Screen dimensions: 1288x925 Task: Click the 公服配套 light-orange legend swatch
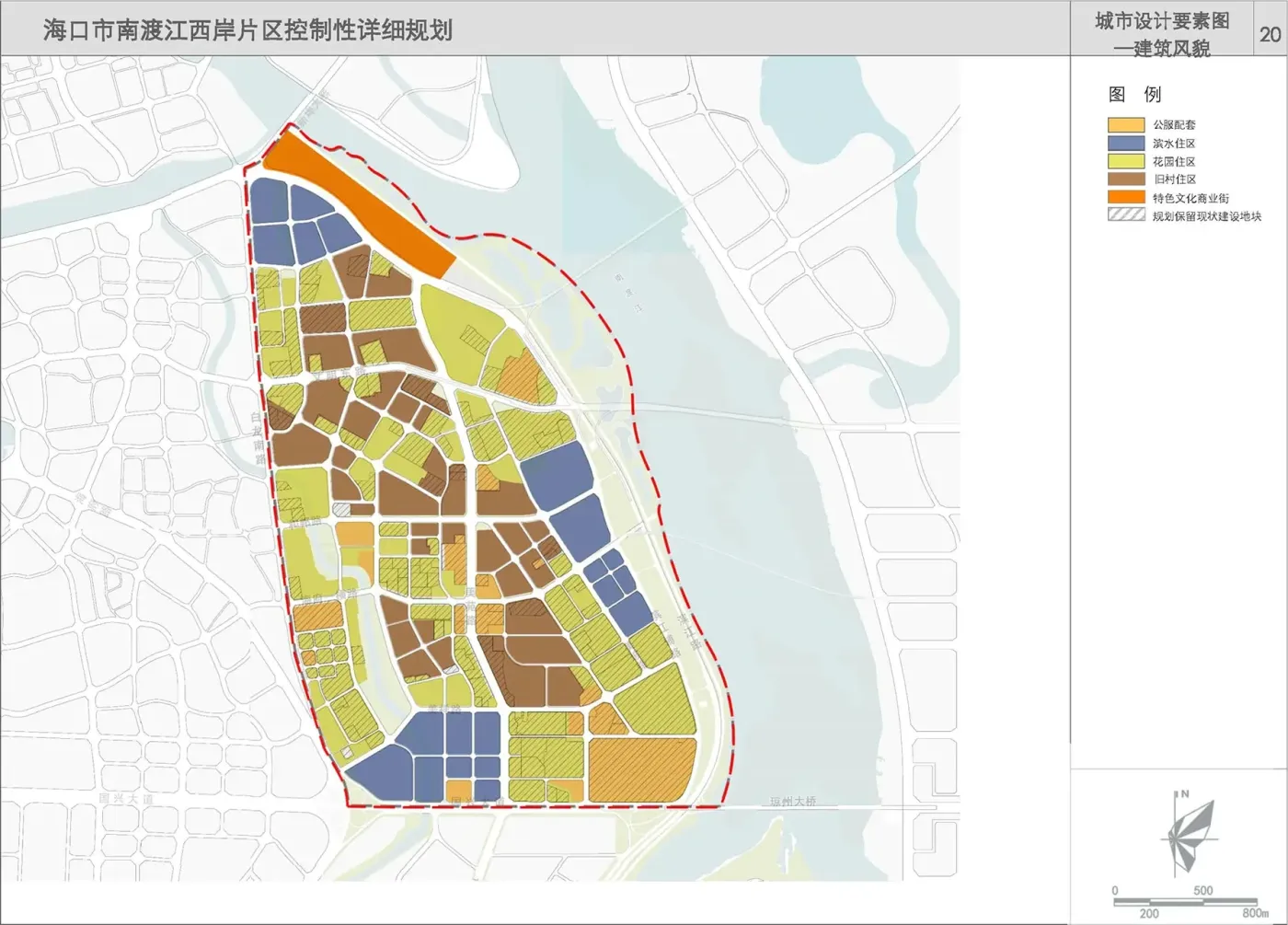[1126, 124]
